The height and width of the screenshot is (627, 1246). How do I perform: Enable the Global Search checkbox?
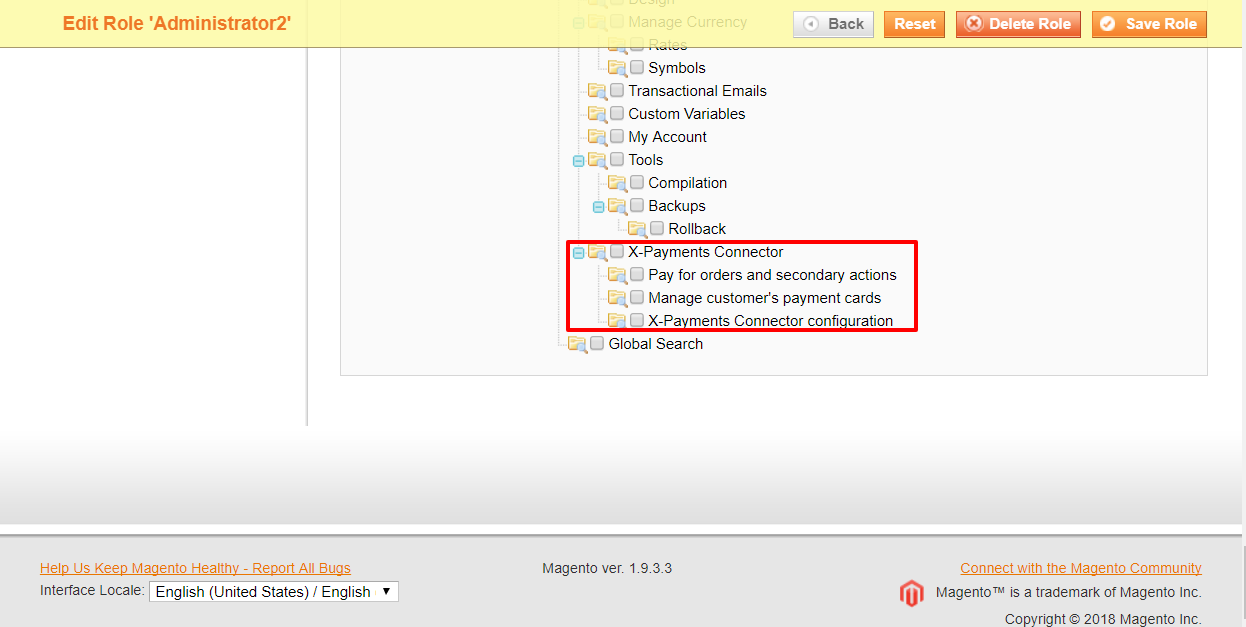click(x=597, y=343)
